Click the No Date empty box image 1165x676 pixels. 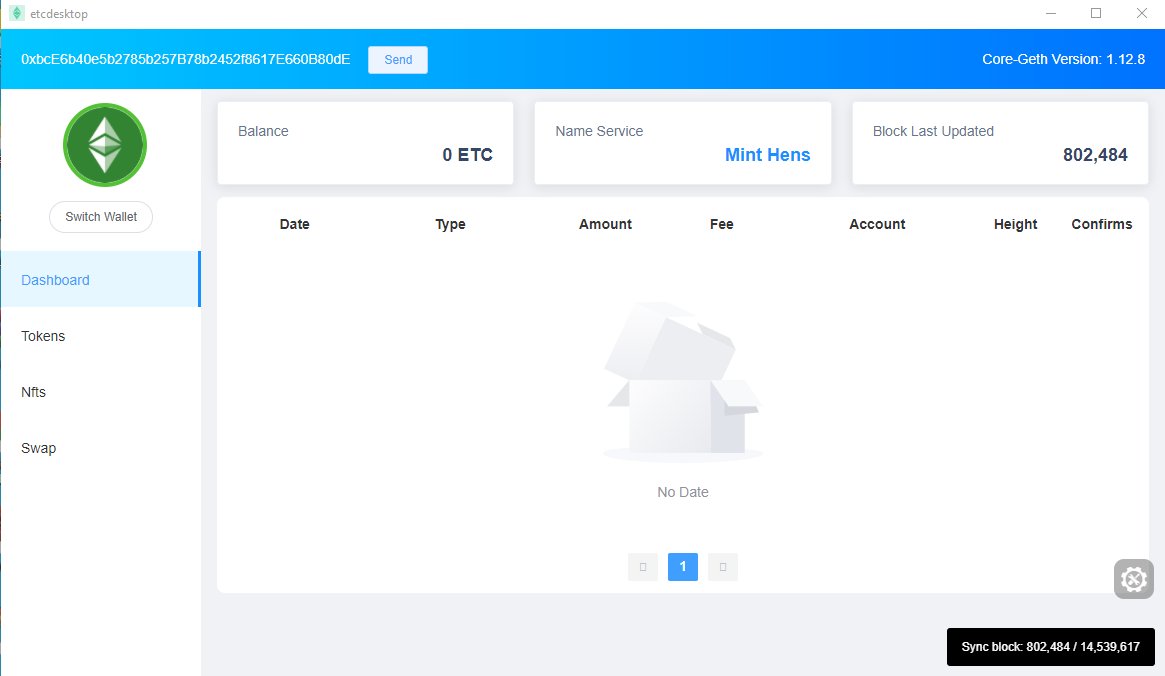pos(683,382)
